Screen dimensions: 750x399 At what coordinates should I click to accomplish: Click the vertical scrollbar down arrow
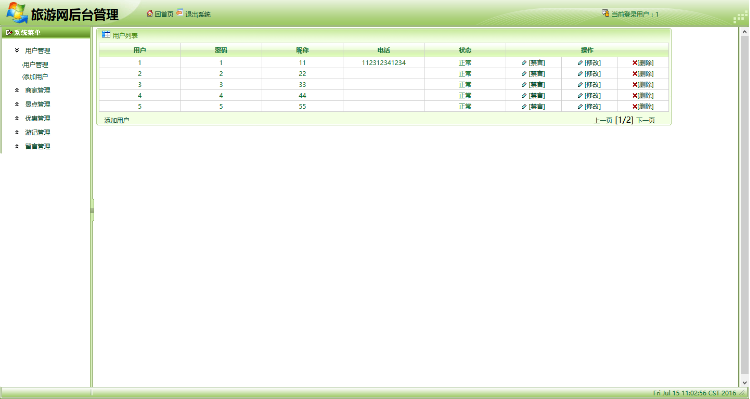point(744,383)
